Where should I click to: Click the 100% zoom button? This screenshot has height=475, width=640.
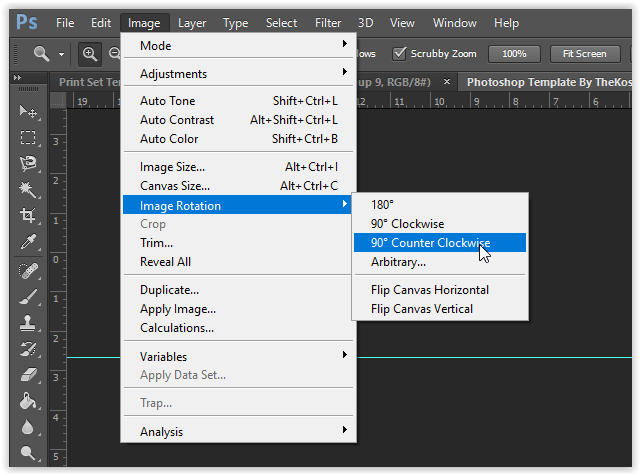point(514,54)
